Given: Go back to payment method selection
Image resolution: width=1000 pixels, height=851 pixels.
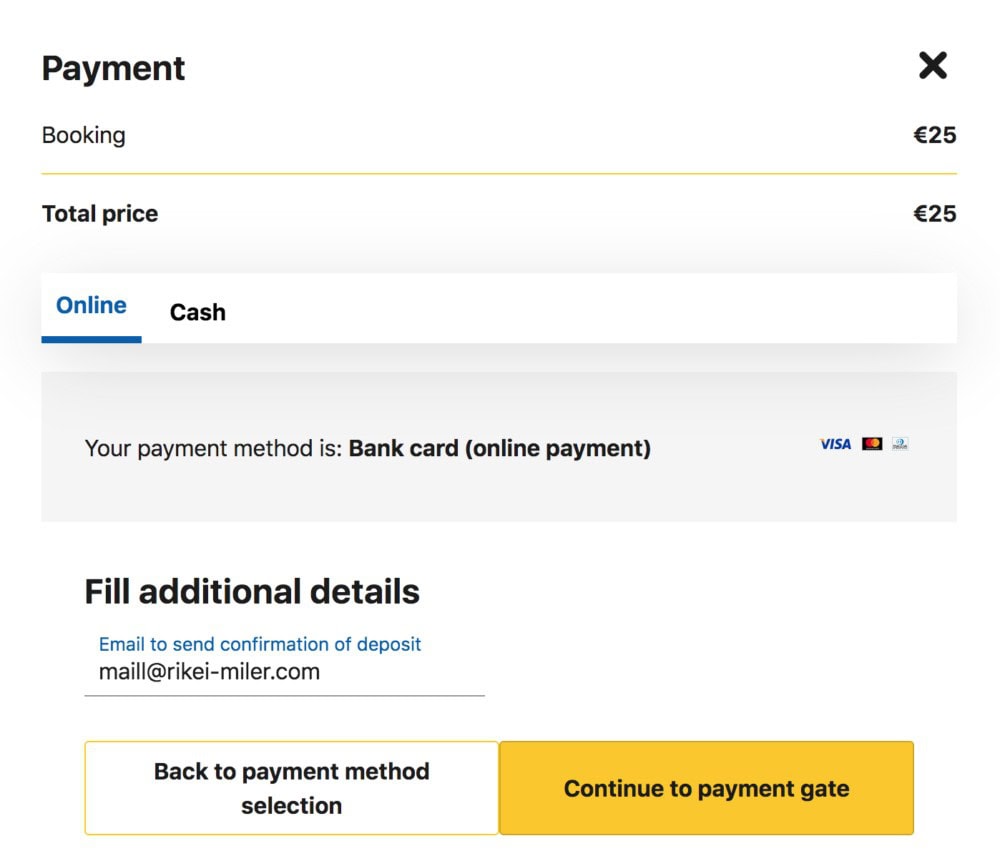Looking at the screenshot, I should coord(291,788).
